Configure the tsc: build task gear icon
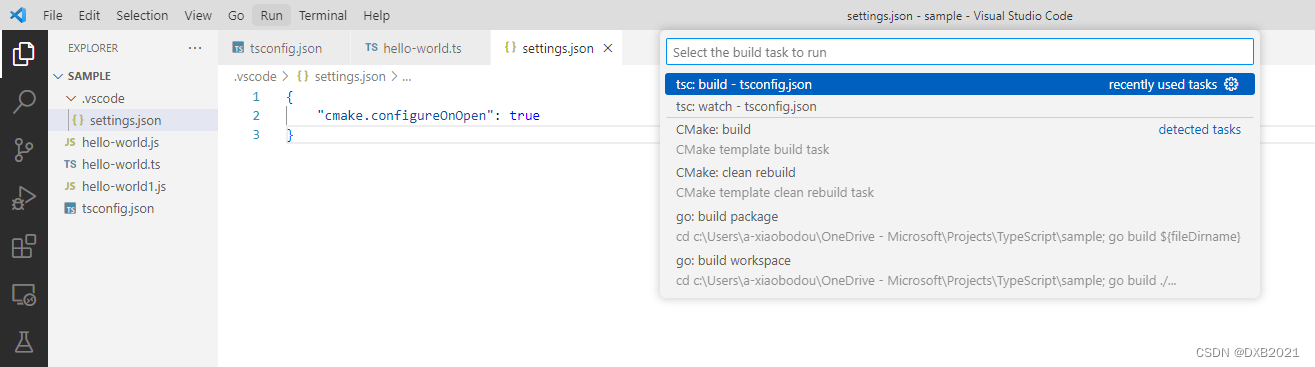Screen dimensions: 1315x367 pos(1231,84)
